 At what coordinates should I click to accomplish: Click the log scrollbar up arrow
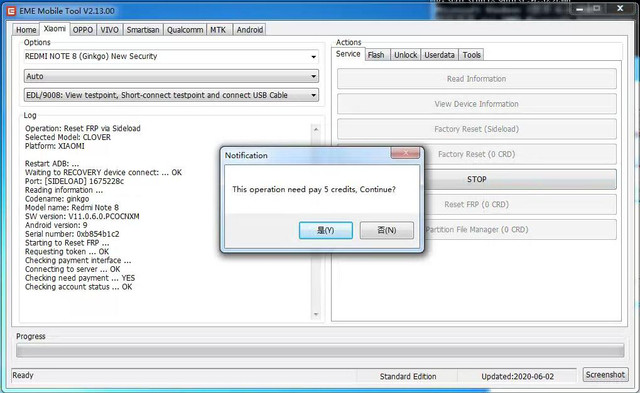pyautogui.click(x=316, y=129)
